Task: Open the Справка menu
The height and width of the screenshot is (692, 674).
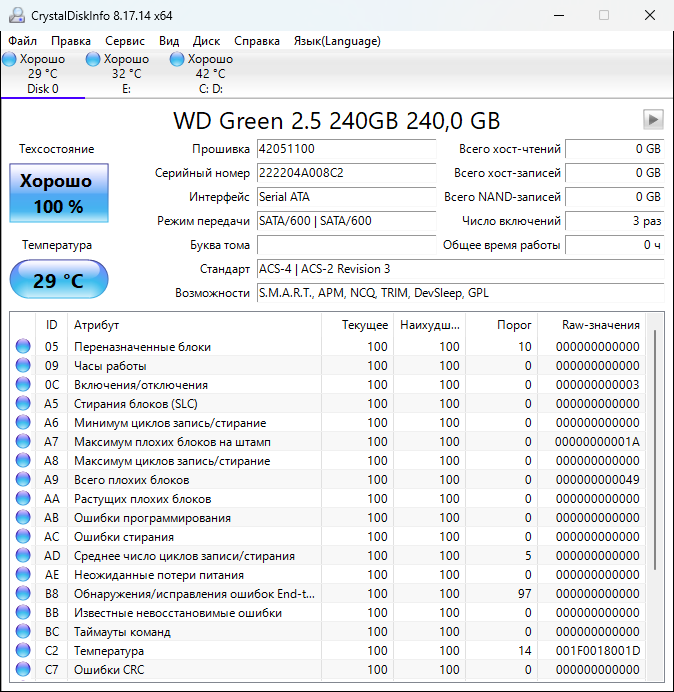Action: [x=257, y=41]
